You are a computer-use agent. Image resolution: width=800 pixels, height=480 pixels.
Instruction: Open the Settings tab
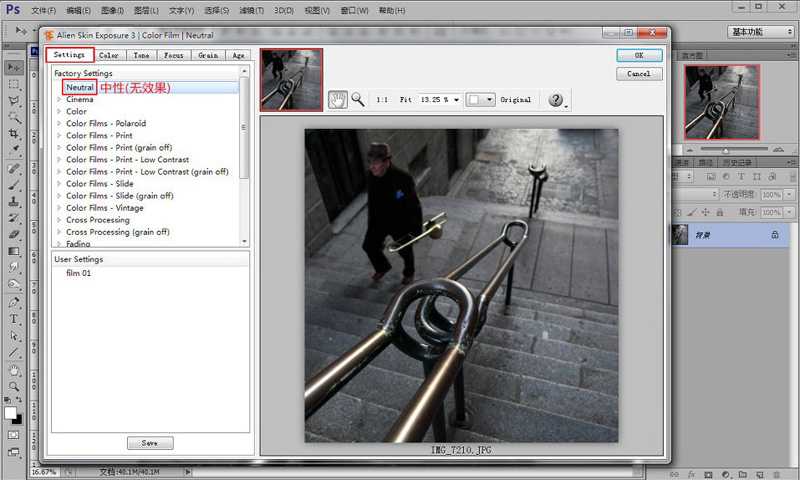(x=69, y=55)
